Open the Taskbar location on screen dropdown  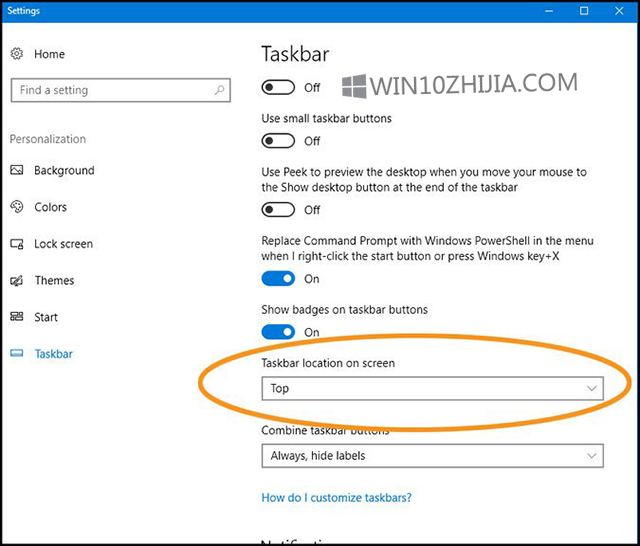pos(432,388)
